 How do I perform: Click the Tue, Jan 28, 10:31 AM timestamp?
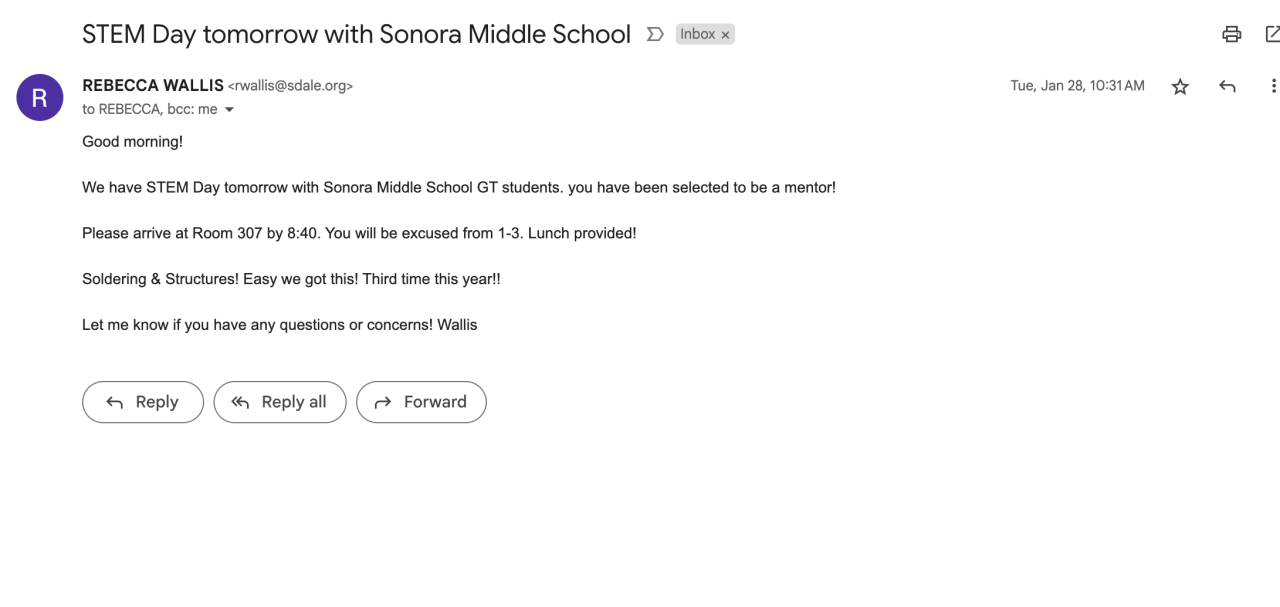coord(1077,86)
